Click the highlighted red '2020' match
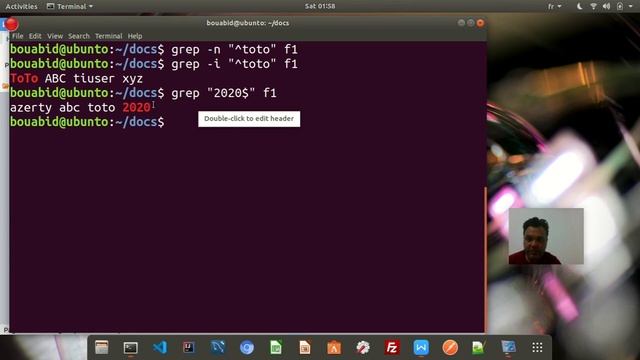 (137, 107)
